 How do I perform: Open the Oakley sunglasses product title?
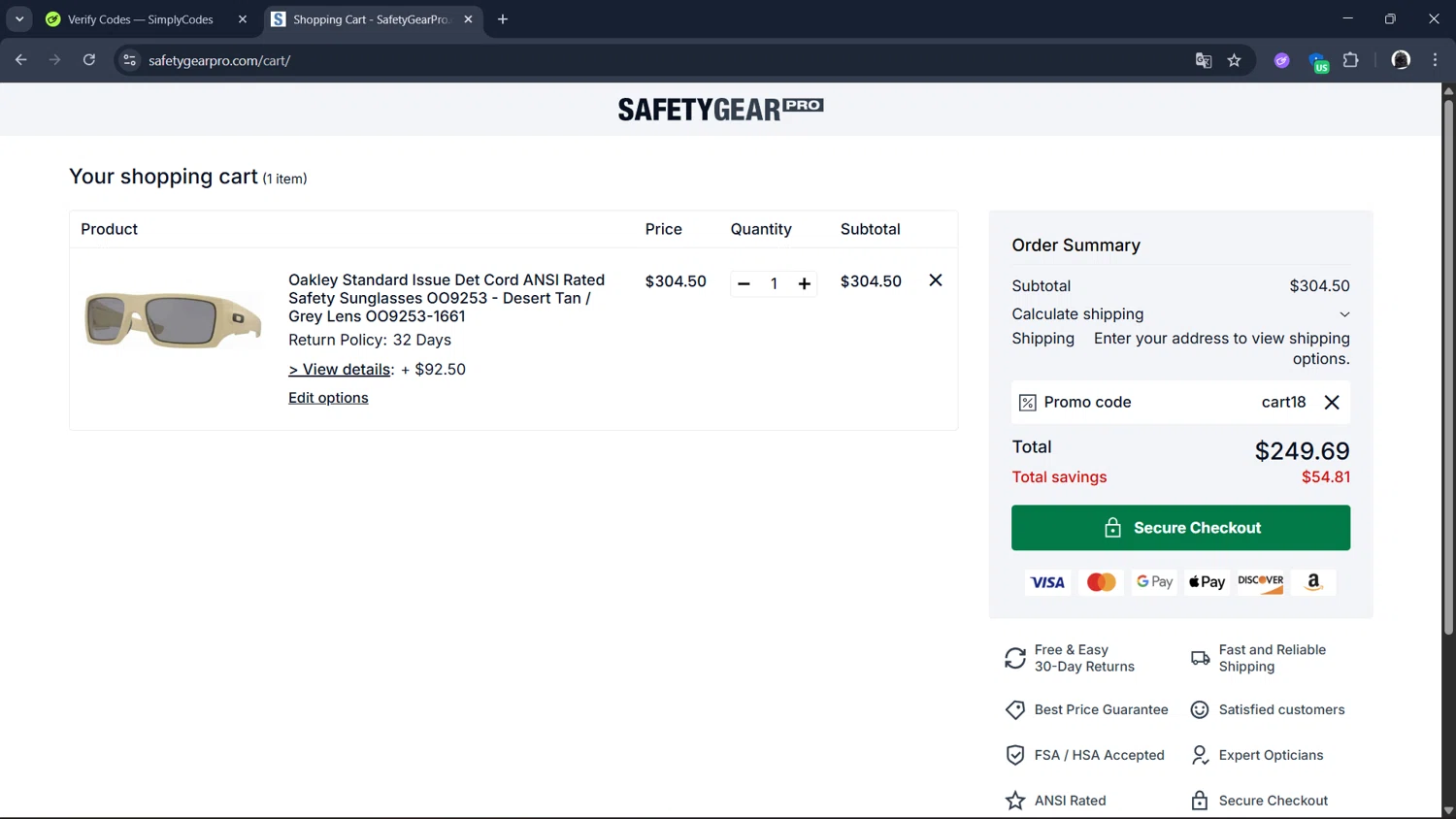[447, 298]
